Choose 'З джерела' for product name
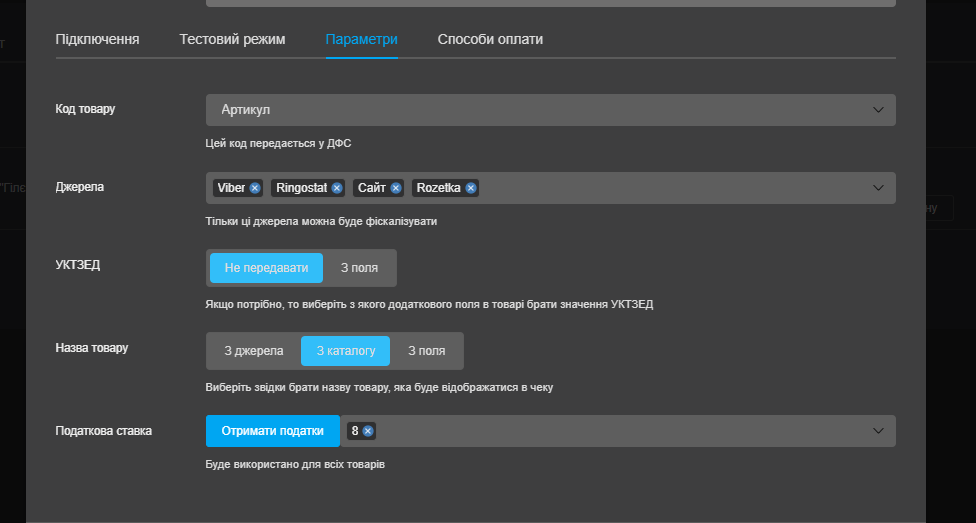 coord(254,351)
